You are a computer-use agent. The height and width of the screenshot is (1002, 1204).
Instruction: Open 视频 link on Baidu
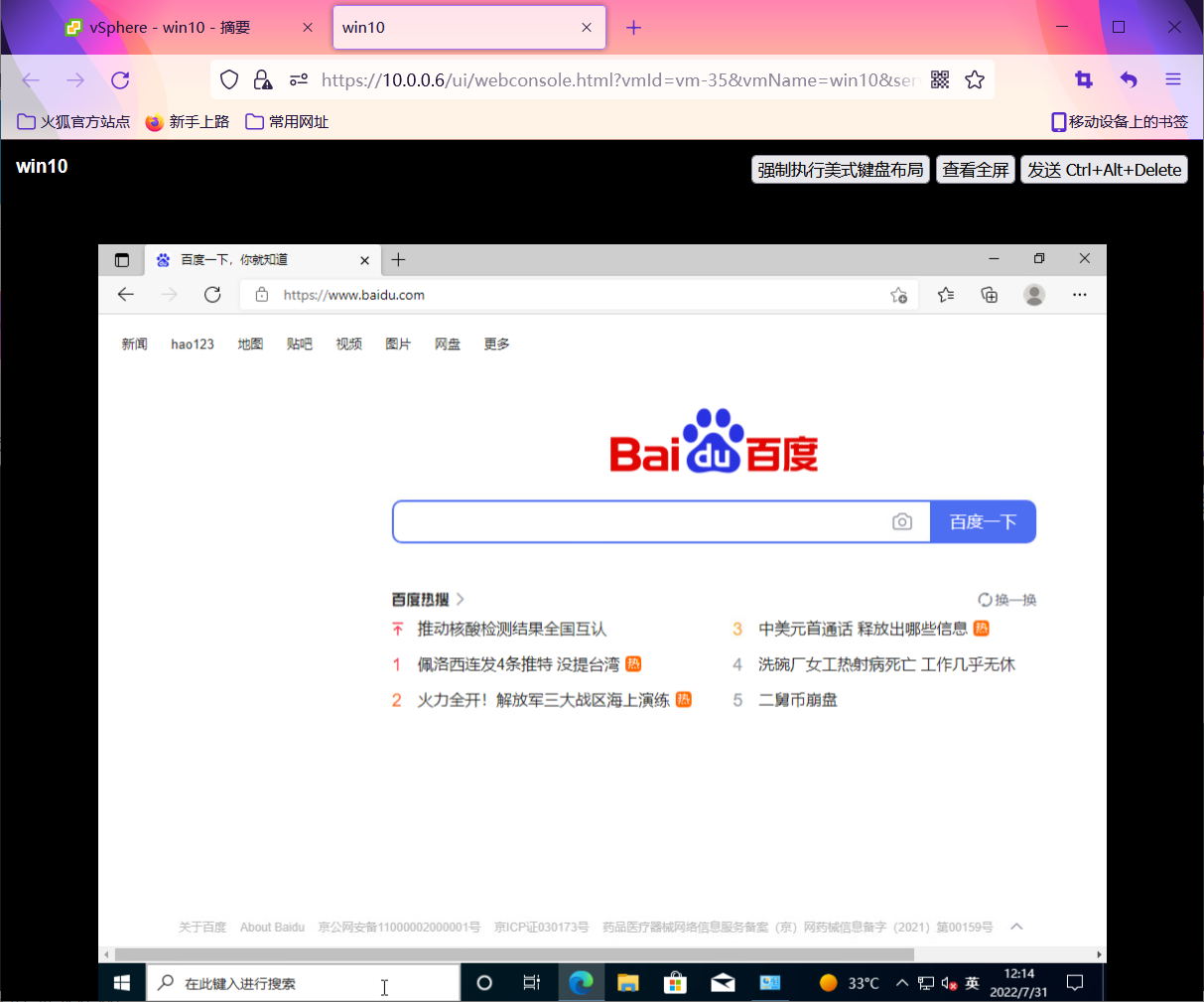point(349,345)
